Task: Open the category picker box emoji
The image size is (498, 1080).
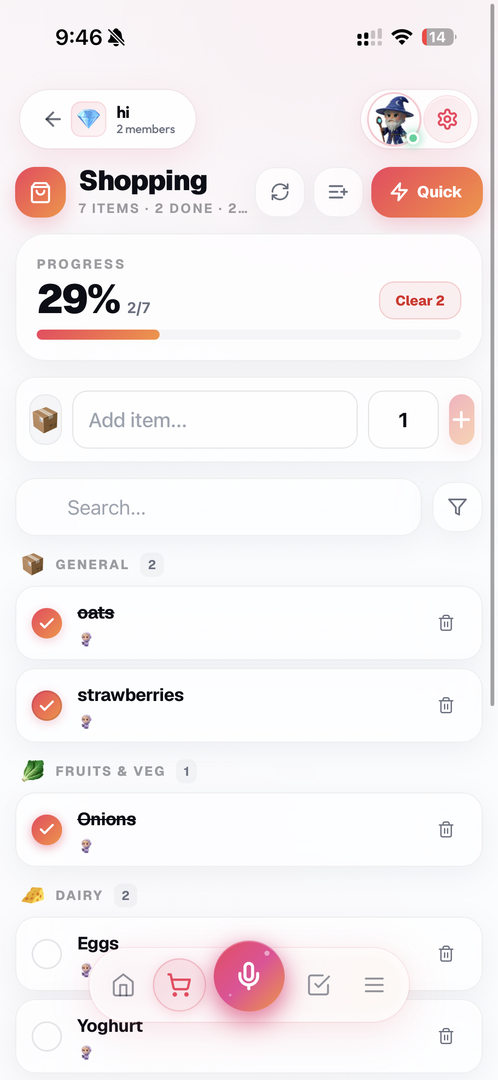Action: pyautogui.click(x=45, y=419)
